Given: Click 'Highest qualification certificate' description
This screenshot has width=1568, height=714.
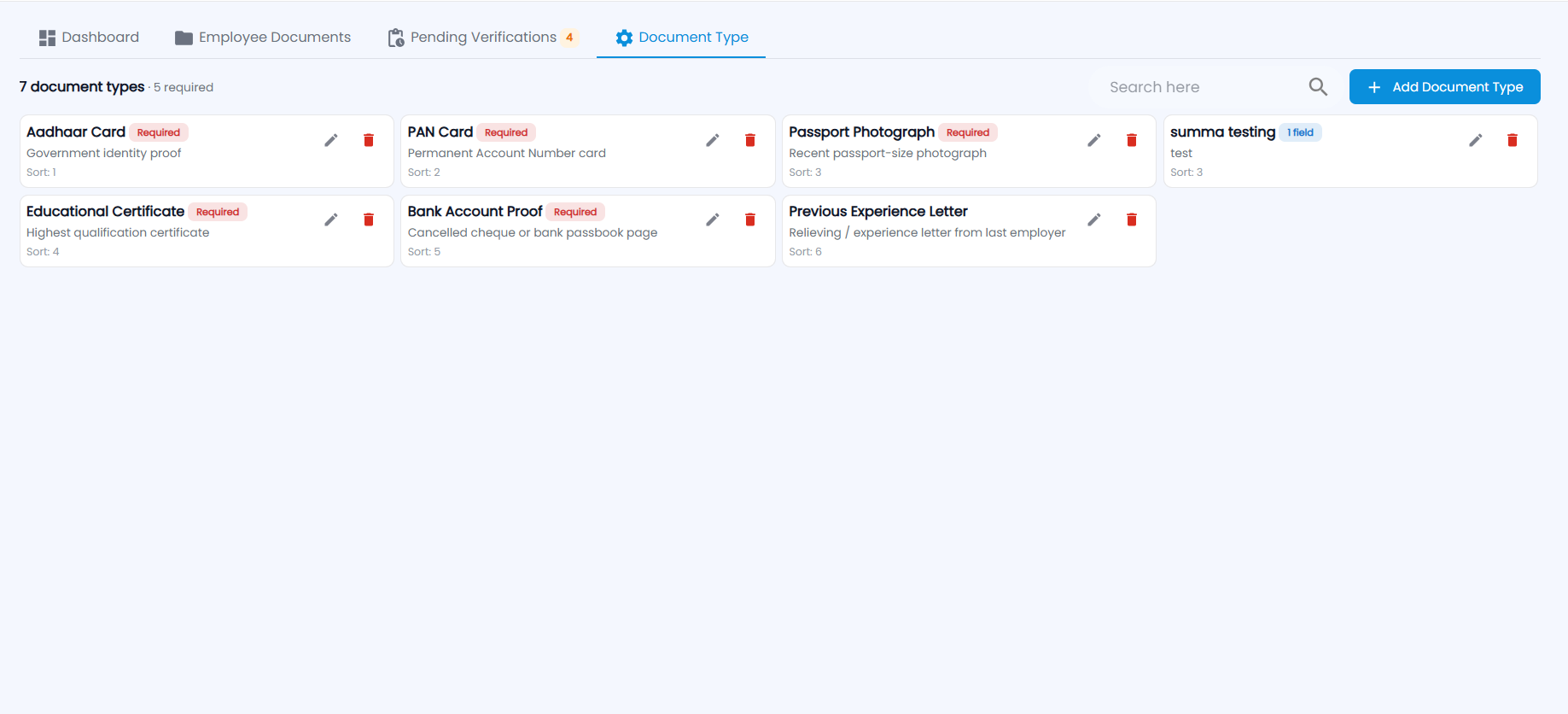Looking at the screenshot, I should point(118,232).
